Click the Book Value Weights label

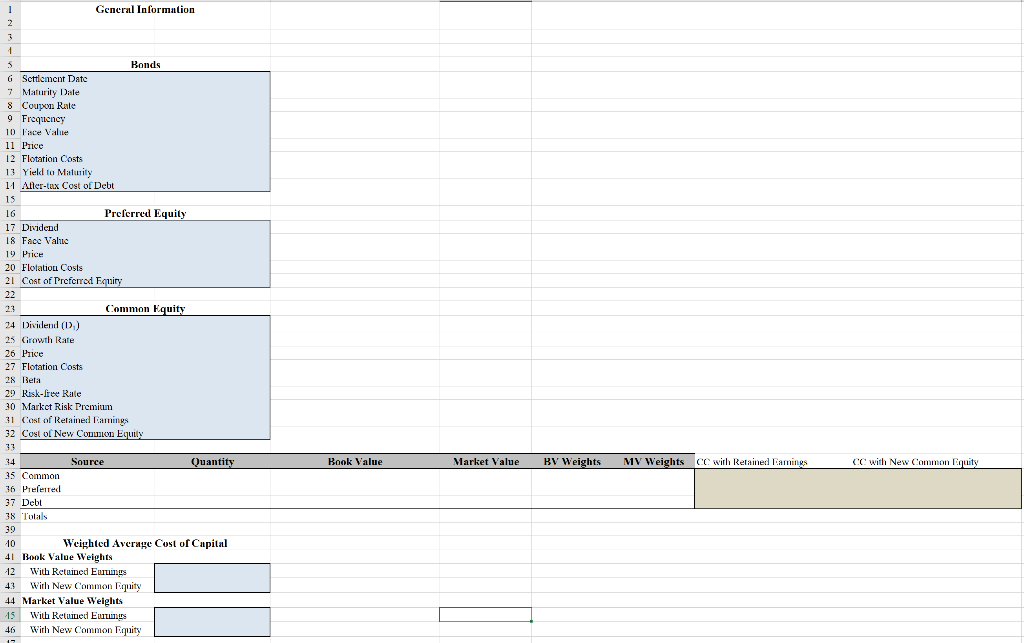coord(67,557)
